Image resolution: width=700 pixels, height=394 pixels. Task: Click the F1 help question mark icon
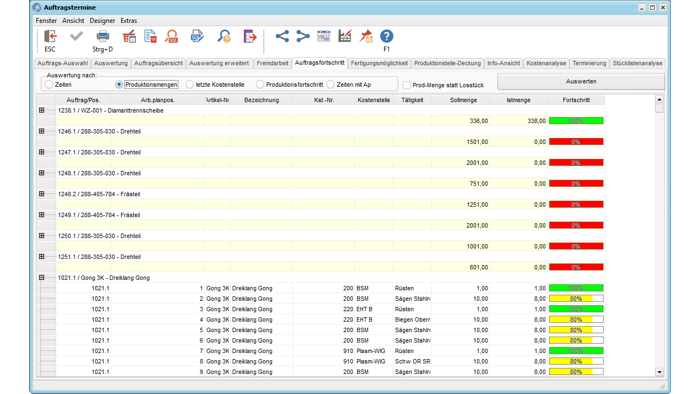[387, 36]
